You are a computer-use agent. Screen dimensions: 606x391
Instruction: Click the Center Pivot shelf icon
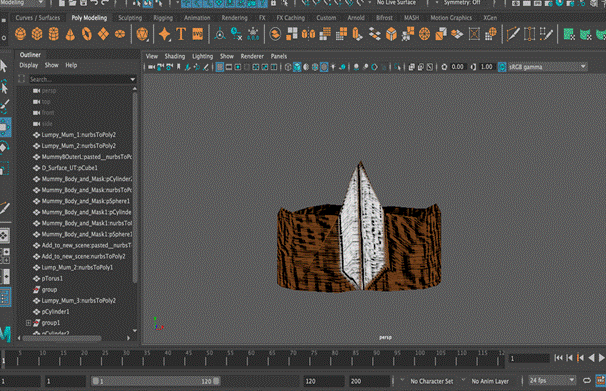point(220,34)
